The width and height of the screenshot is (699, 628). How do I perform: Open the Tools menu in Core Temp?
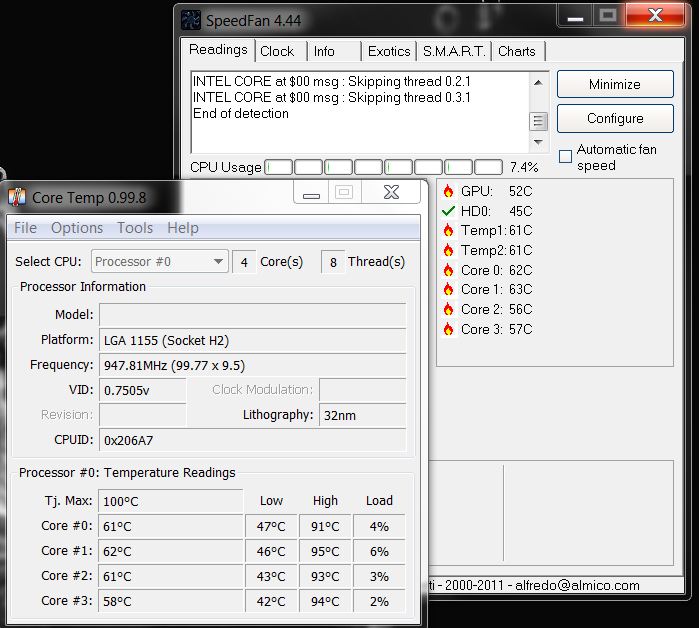(x=135, y=228)
